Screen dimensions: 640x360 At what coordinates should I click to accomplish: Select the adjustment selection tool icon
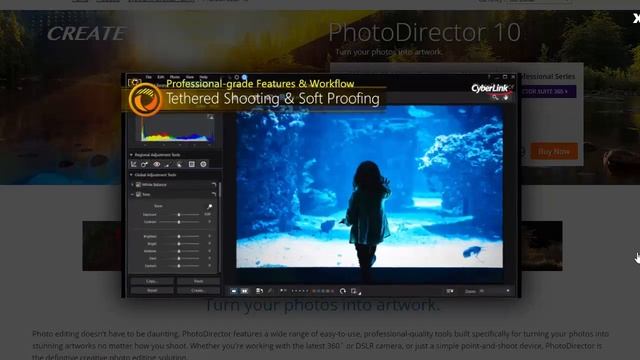[180, 164]
